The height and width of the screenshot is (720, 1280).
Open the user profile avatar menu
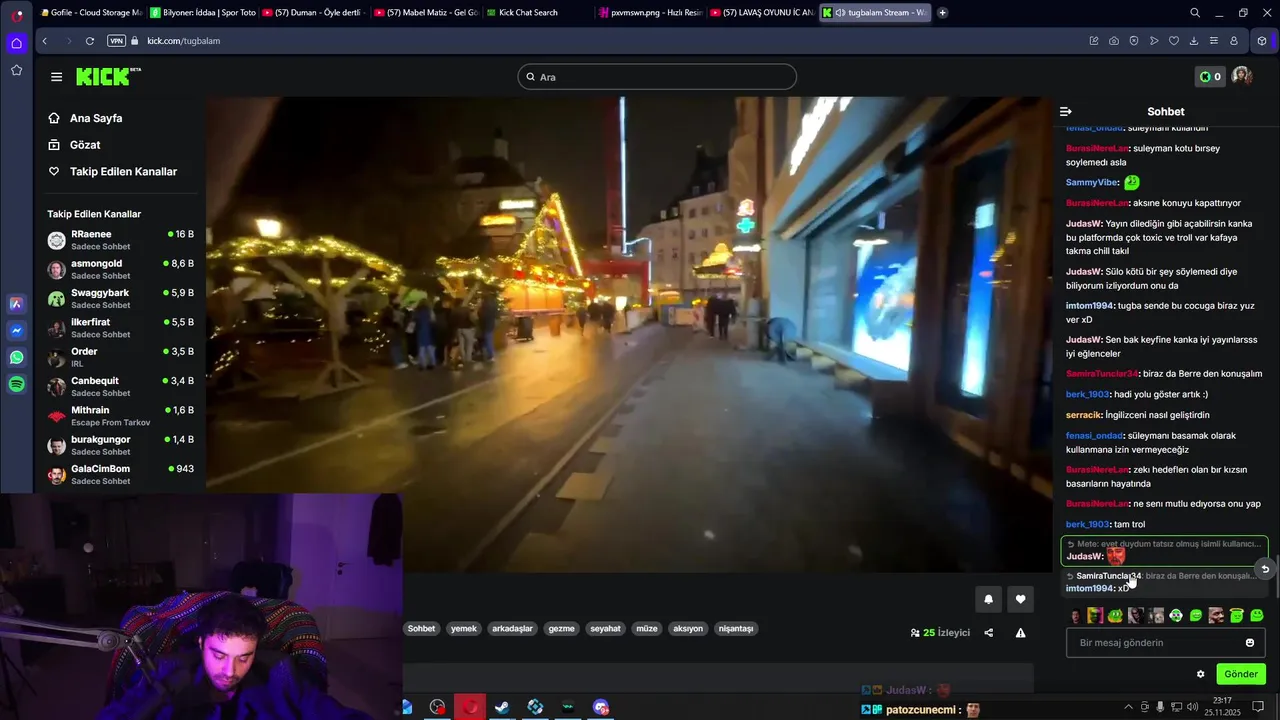tap(1242, 77)
